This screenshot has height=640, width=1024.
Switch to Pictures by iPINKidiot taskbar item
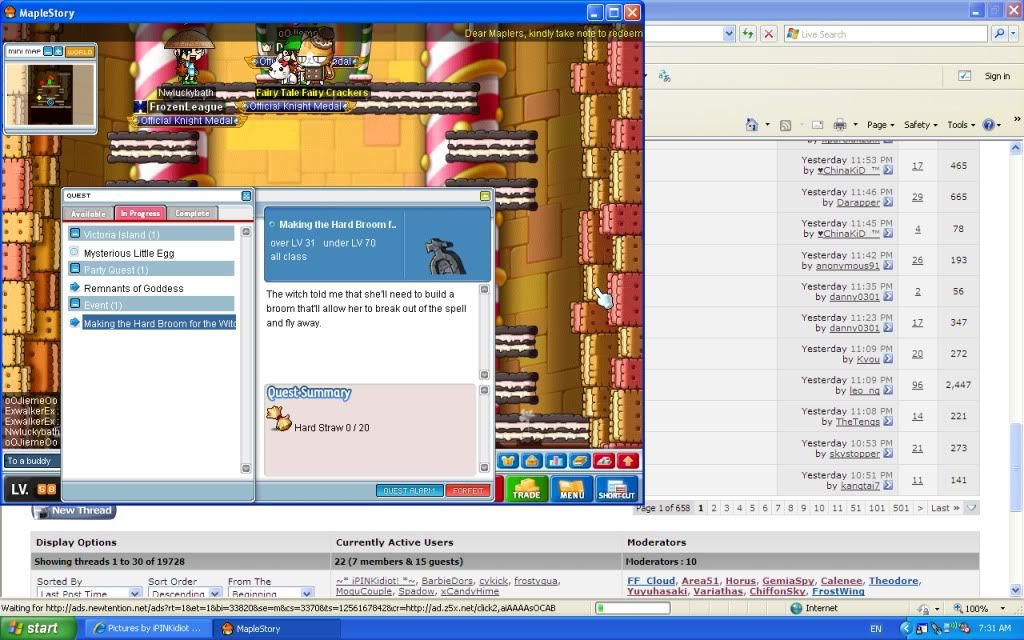click(150, 628)
